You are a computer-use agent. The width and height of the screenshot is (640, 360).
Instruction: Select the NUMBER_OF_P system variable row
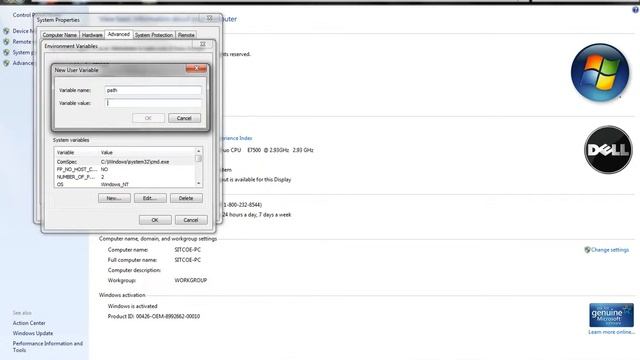125,177
